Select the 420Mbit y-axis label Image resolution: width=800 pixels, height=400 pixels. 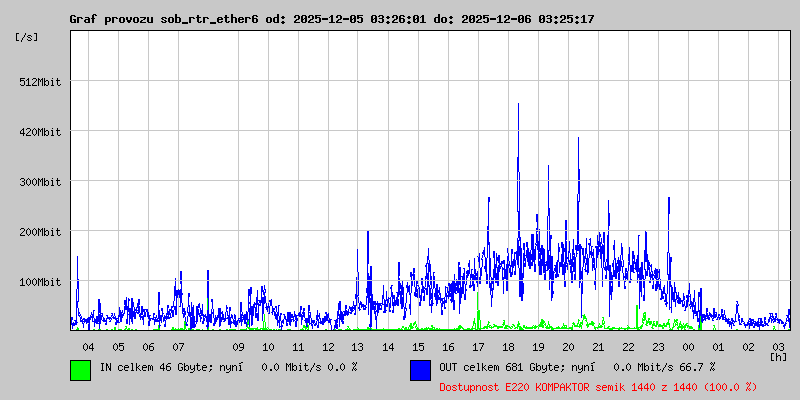(x=41, y=132)
